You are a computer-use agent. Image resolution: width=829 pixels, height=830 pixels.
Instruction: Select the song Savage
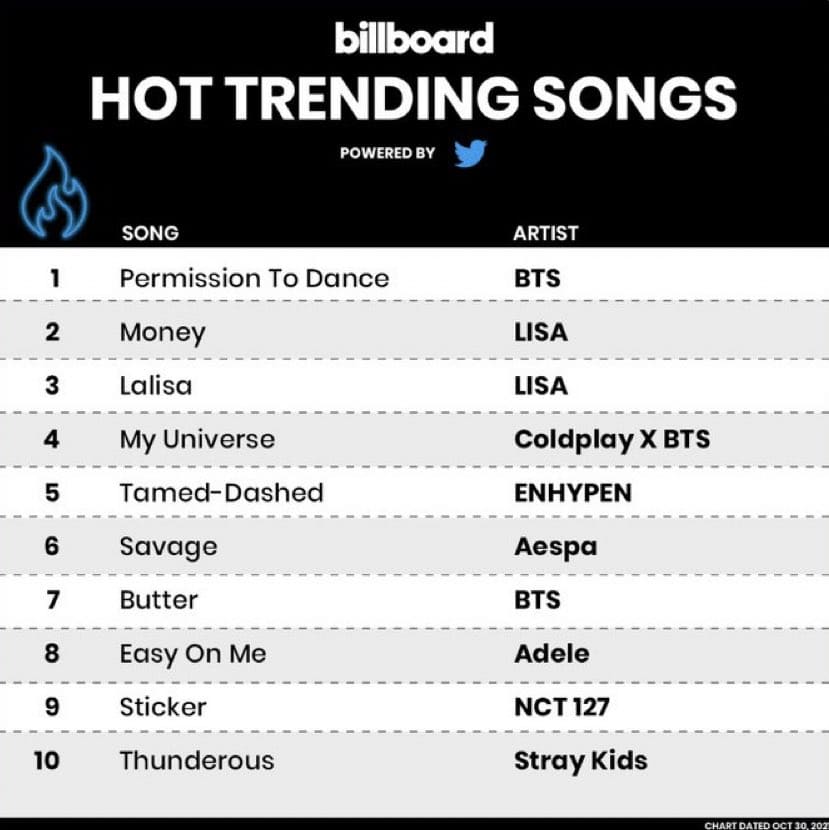(x=168, y=546)
